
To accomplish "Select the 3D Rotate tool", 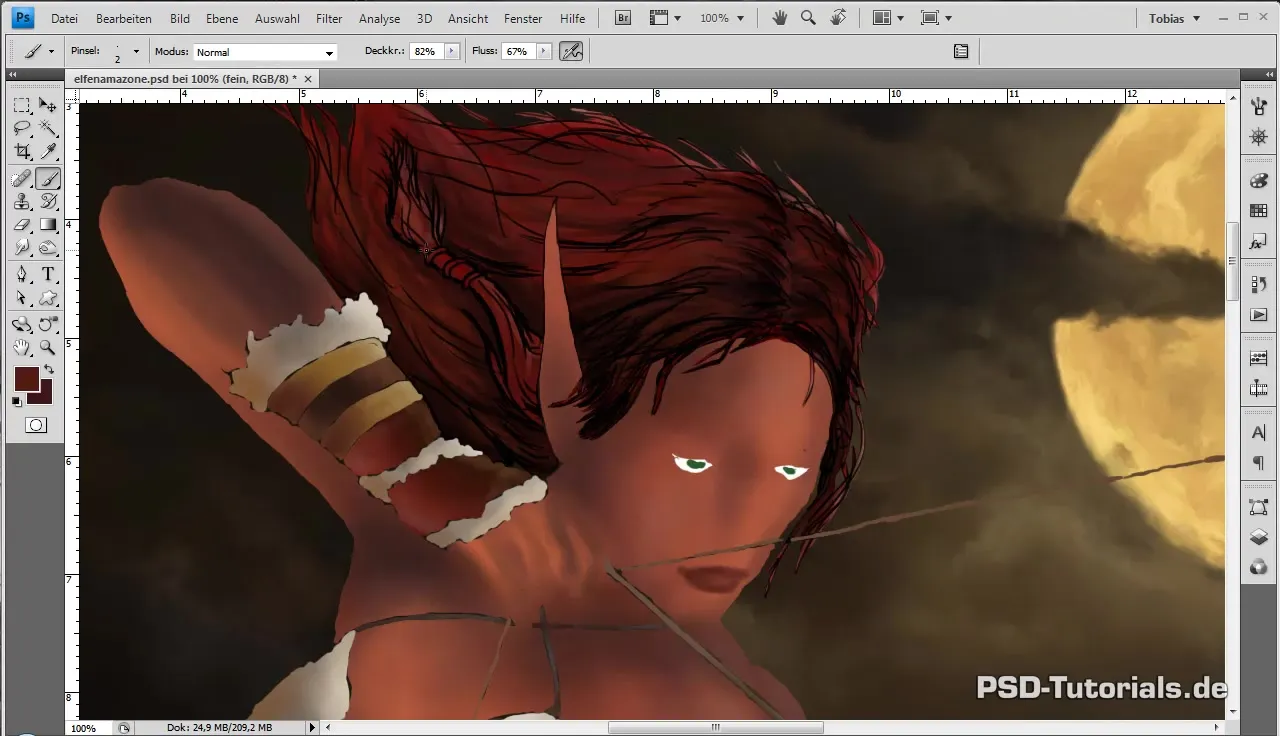I will (21, 324).
